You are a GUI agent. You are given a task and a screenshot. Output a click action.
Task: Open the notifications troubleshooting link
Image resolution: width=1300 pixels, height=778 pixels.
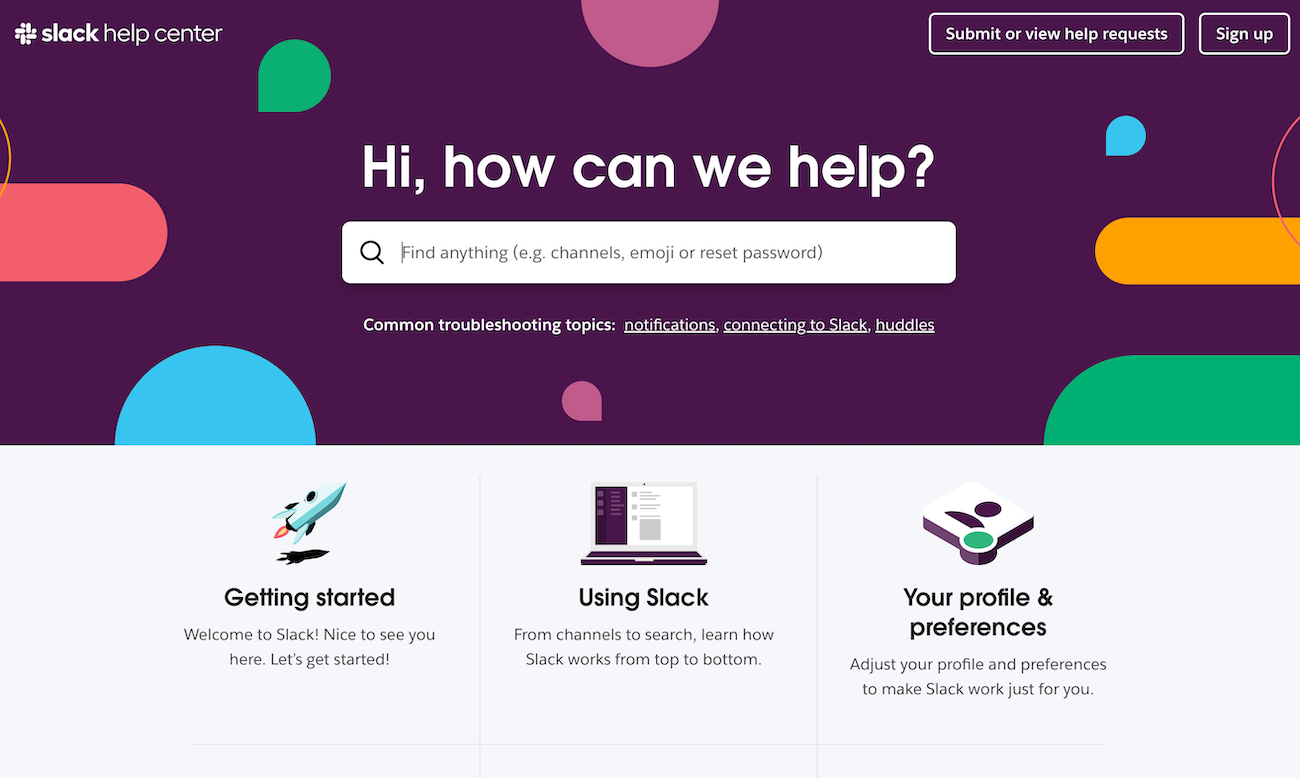pyautogui.click(x=669, y=325)
